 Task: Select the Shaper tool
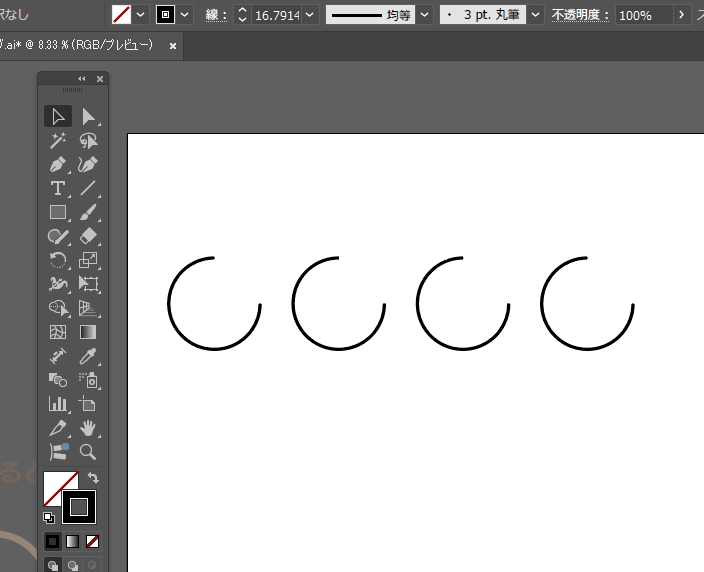pos(58,236)
